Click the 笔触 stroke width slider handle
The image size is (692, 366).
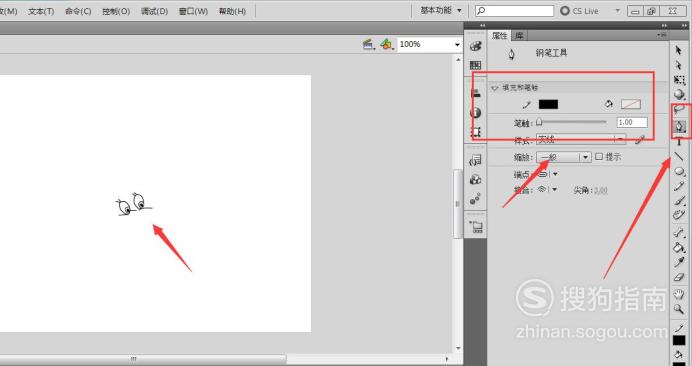pyautogui.click(x=539, y=122)
